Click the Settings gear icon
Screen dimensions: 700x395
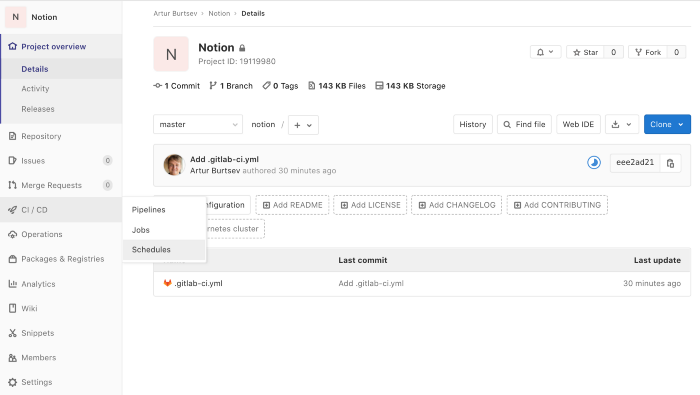[12, 382]
